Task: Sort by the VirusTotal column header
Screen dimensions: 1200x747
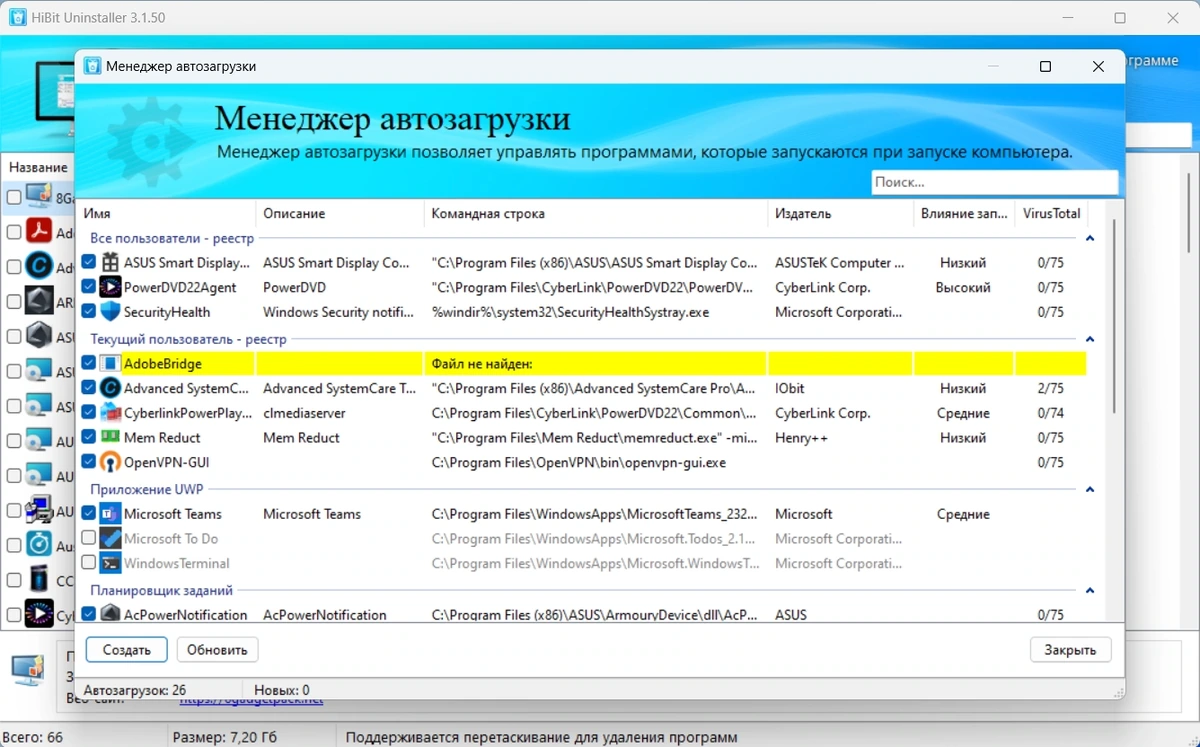Action: pos(1051,213)
